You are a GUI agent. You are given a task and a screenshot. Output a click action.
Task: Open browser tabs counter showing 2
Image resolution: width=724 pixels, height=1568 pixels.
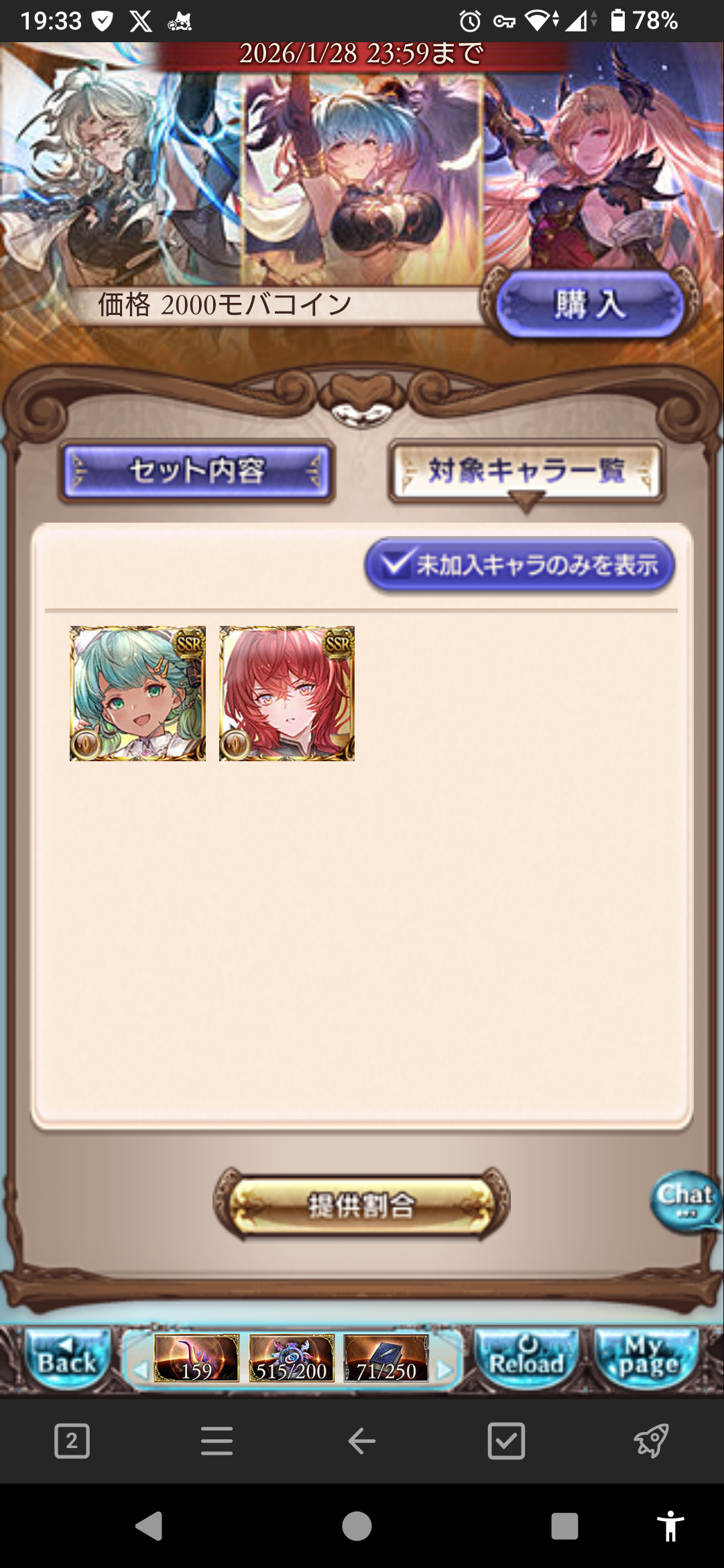72,1441
